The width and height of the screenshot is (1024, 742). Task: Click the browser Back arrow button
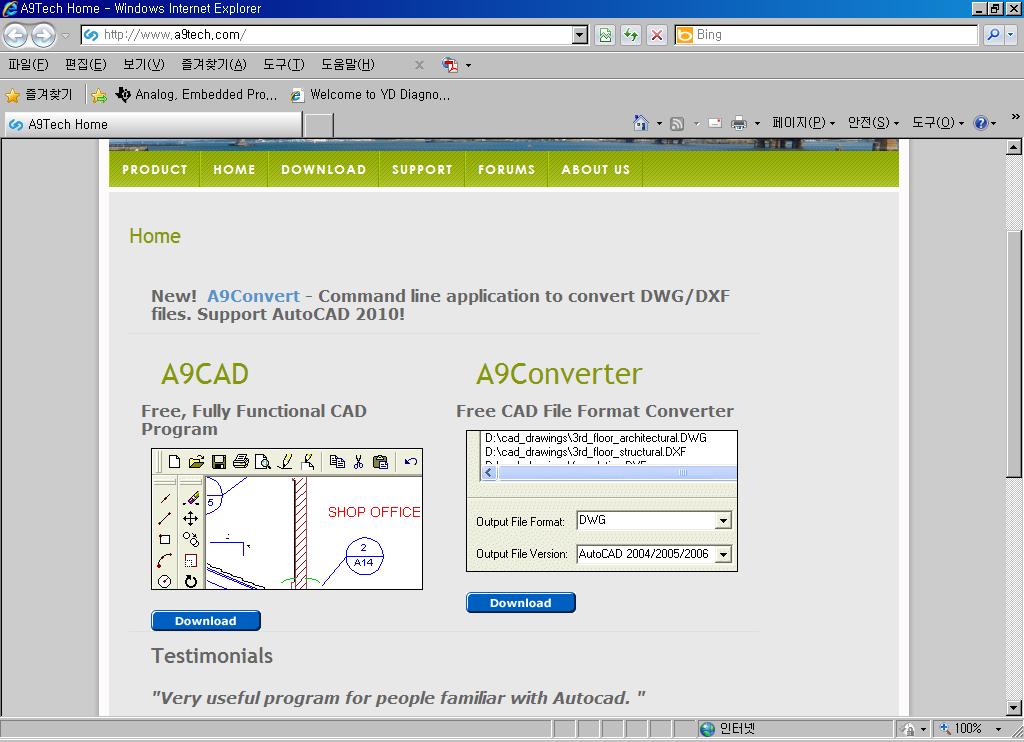16,35
